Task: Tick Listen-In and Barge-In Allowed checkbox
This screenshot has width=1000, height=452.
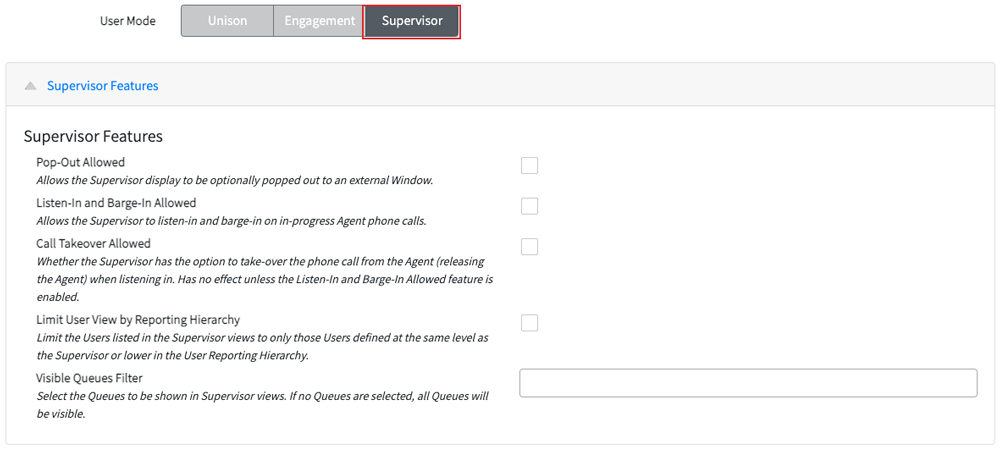Action: pos(529,207)
